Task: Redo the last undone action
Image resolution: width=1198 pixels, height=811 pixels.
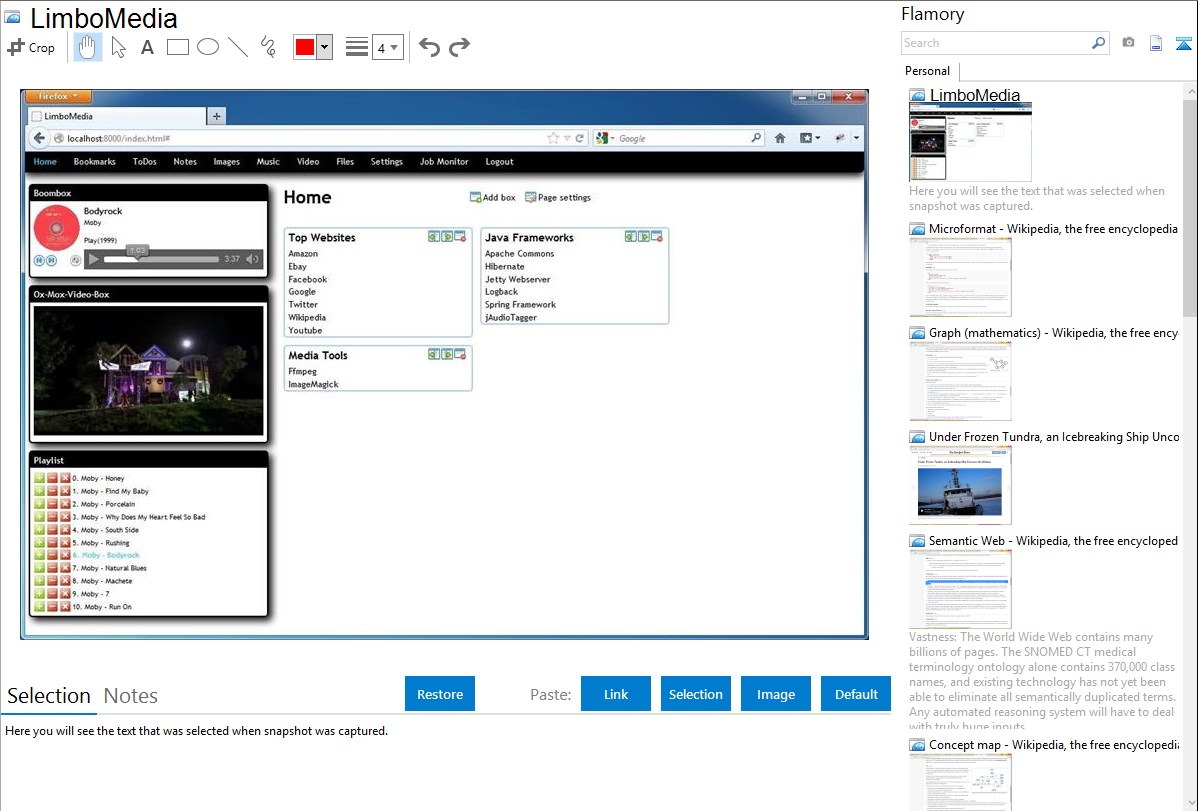Action: pos(459,47)
